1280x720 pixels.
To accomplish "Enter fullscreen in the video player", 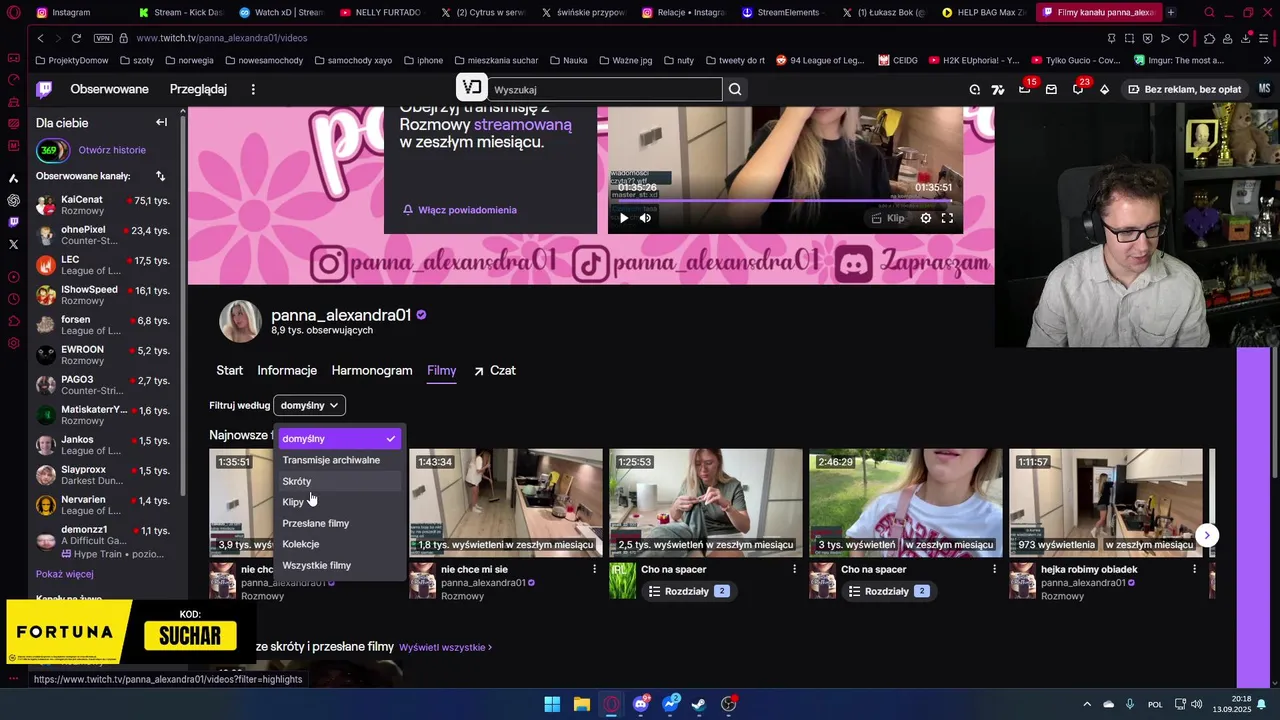I will coord(947,218).
